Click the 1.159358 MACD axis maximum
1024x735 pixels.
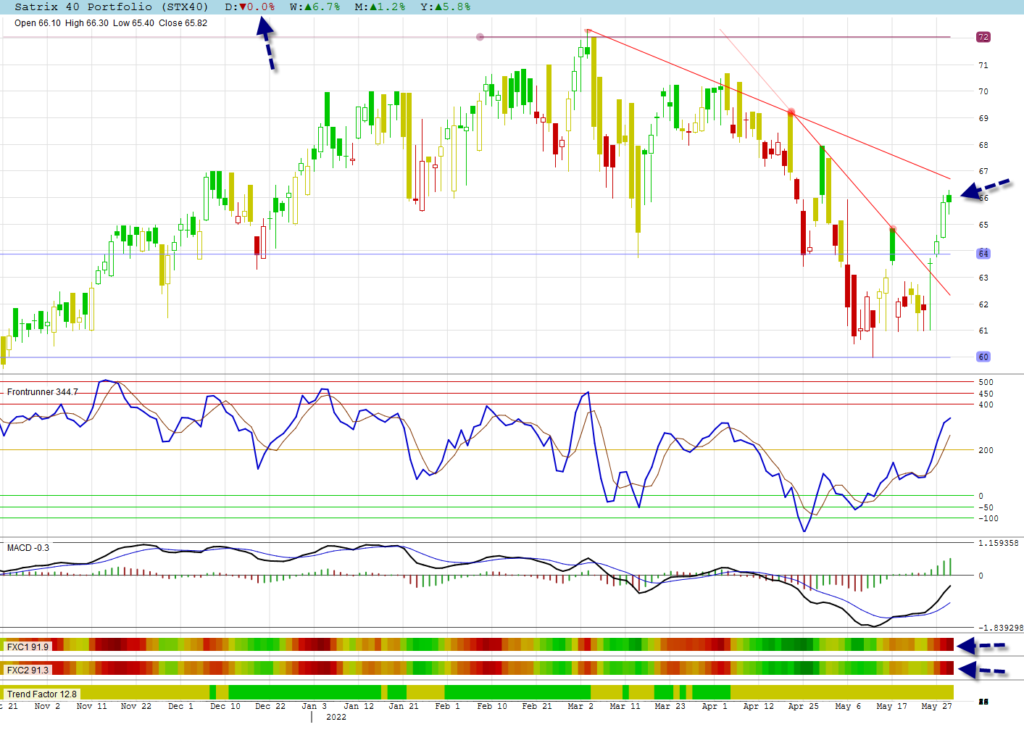(x=998, y=543)
